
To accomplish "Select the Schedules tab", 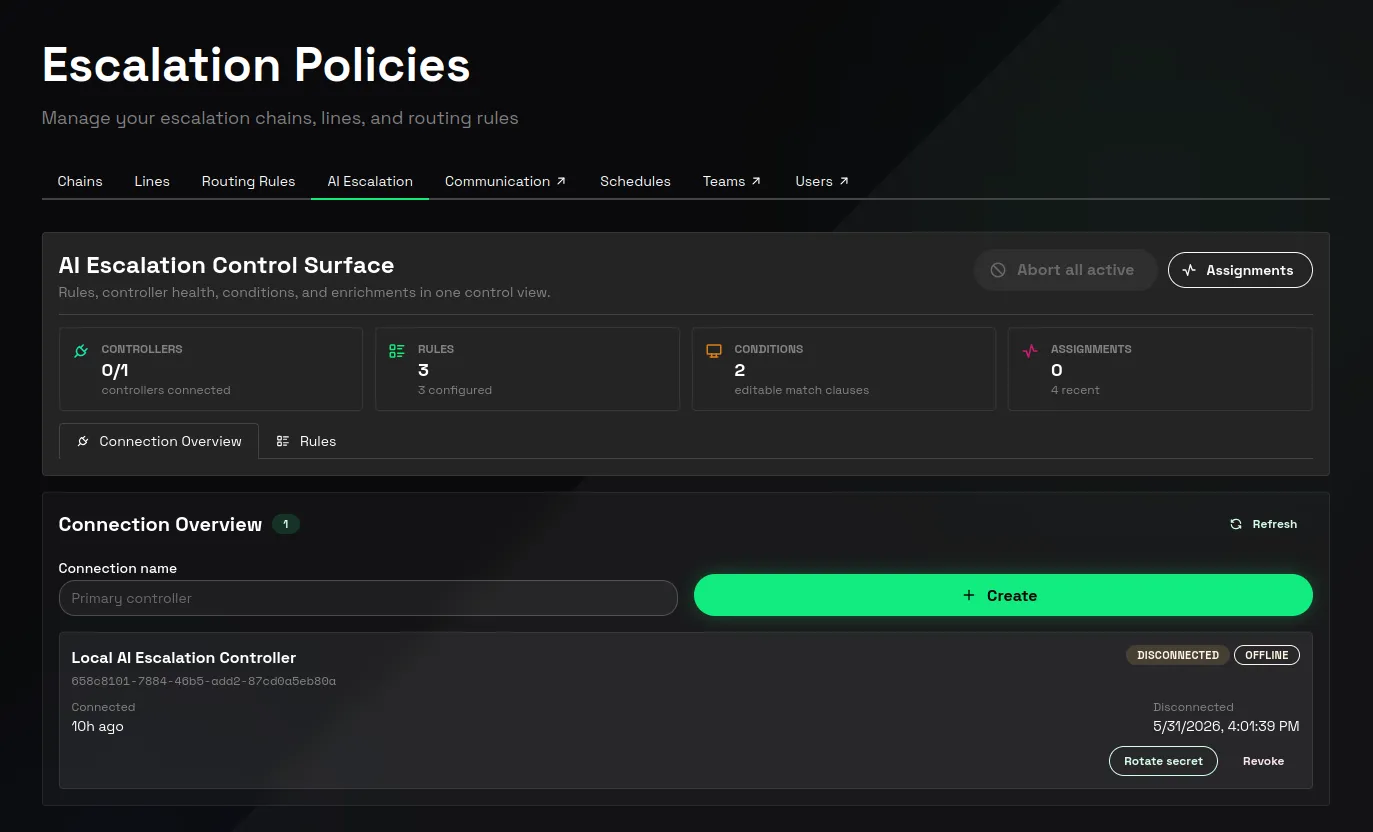I will [x=635, y=181].
